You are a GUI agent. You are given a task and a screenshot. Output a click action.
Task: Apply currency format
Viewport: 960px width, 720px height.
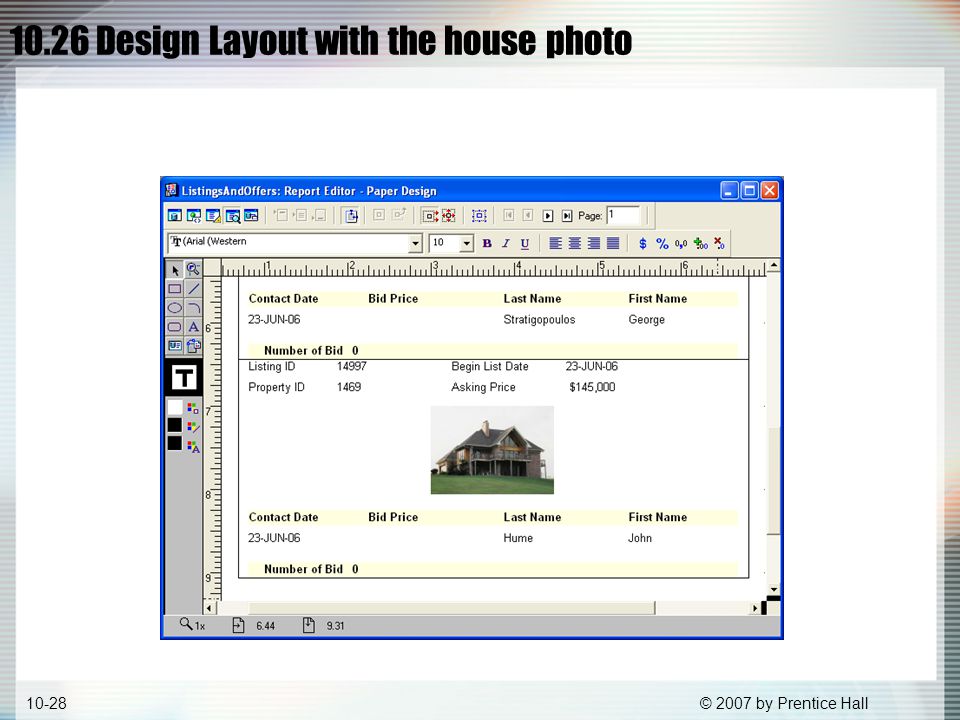[x=643, y=243]
